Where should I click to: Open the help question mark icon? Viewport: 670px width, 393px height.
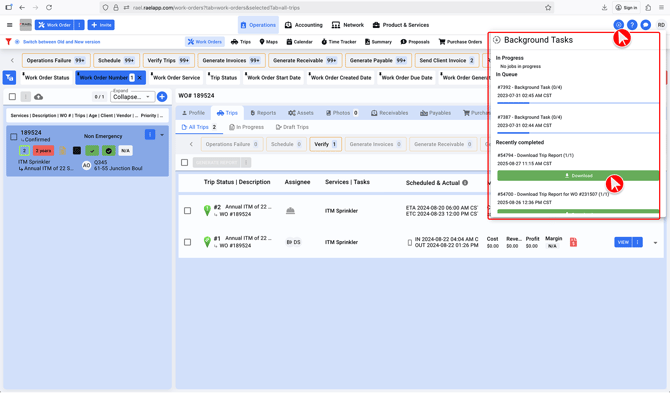click(632, 25)
